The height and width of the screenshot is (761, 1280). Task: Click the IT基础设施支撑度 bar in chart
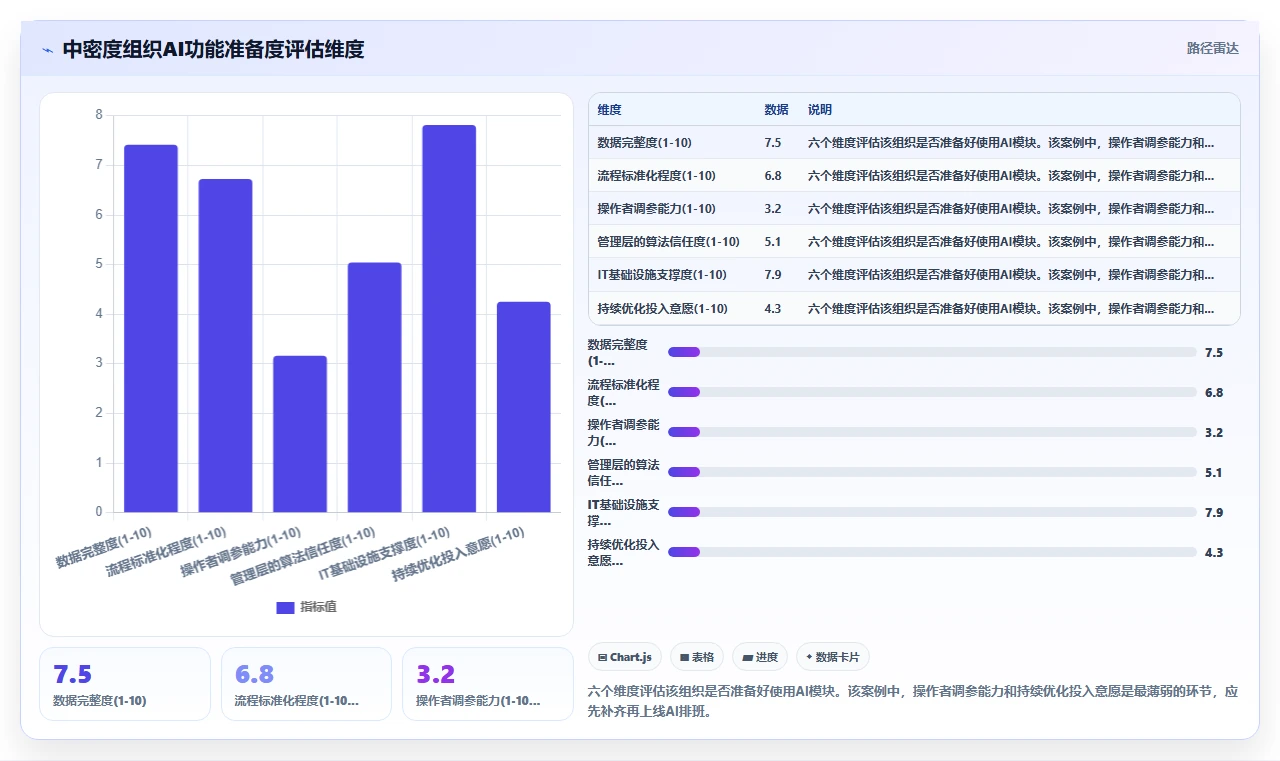point(449,319)
